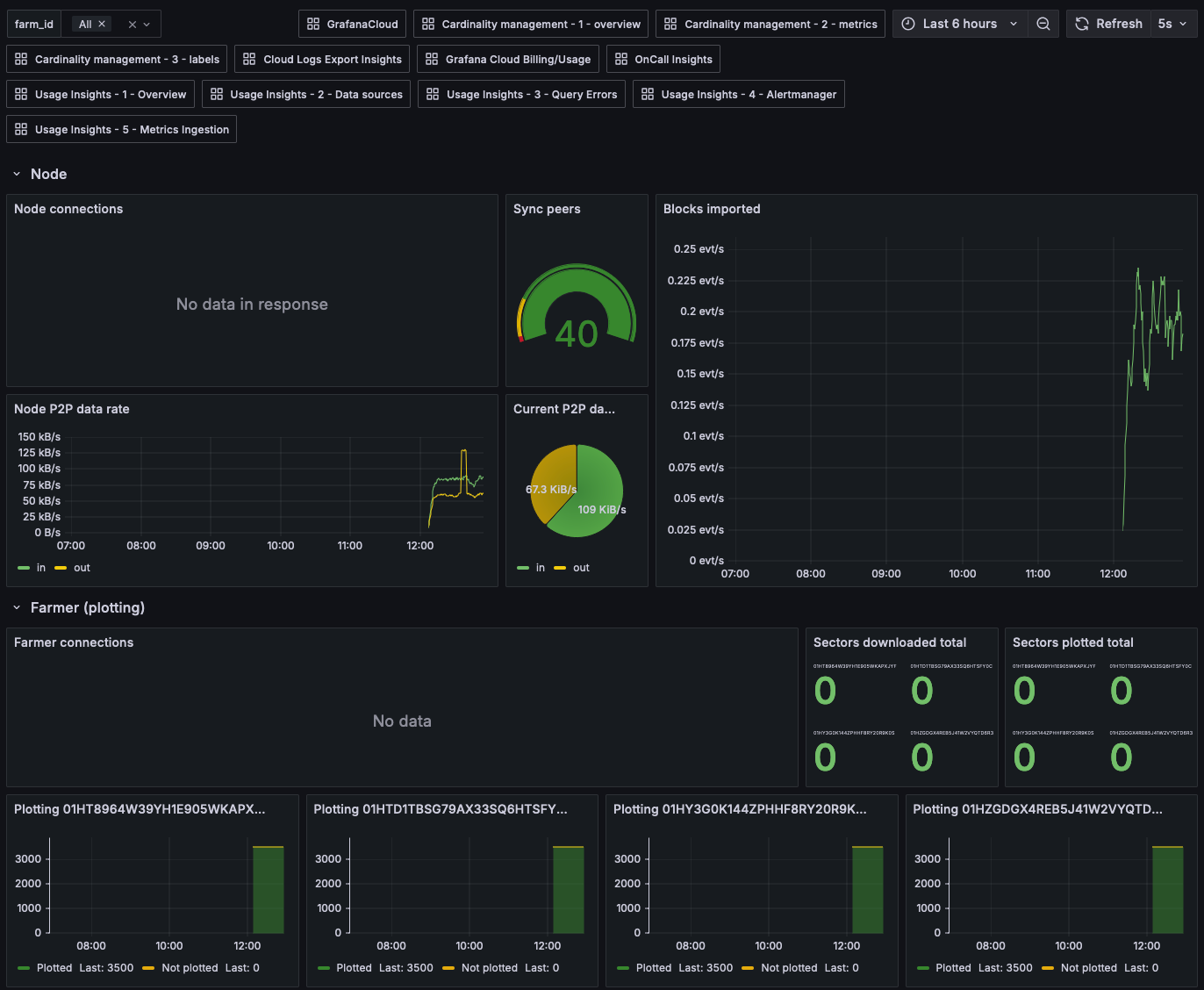This screenshot has height=990, width=1204.
Task: Open the GrafanaCloud dashboard link
Action: click(x=352, y=24)
